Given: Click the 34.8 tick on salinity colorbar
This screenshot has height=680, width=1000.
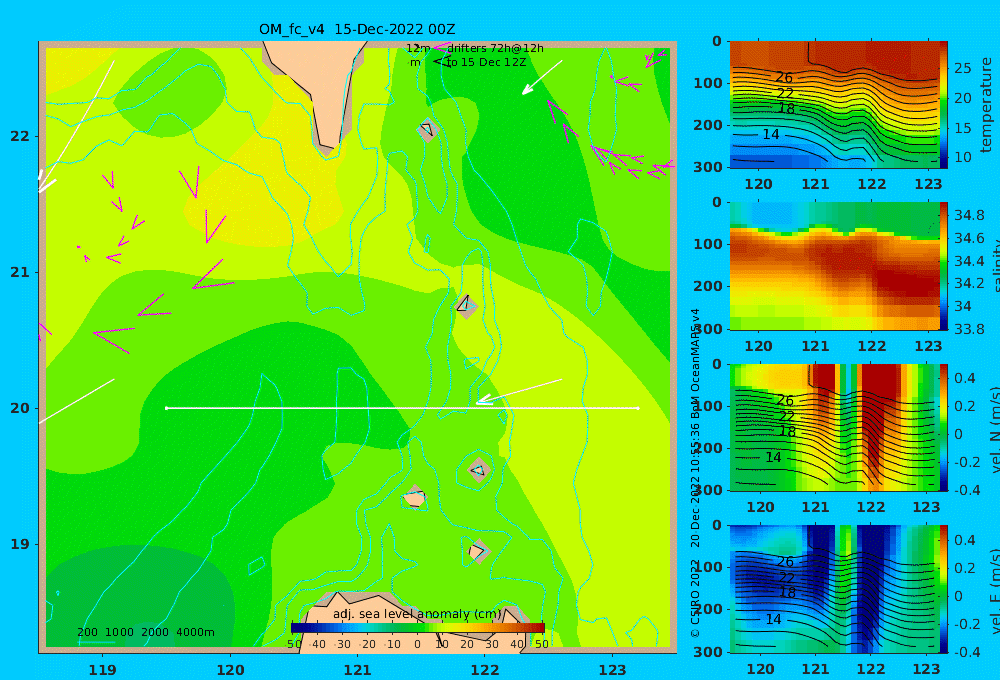Looking at the screenshot, I should [x=969, y=215].
